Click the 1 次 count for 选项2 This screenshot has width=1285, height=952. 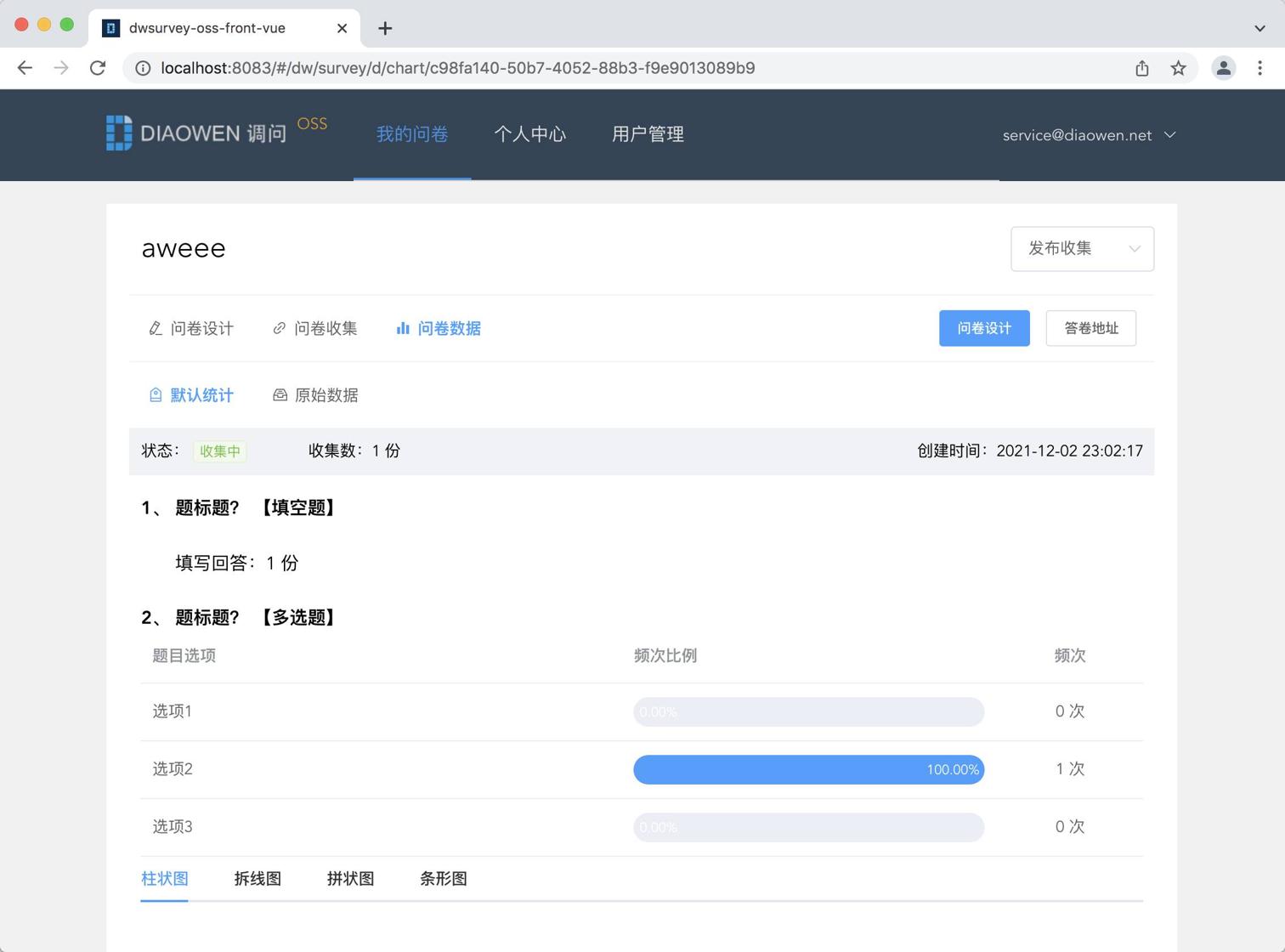click(x=1070, y=769)
